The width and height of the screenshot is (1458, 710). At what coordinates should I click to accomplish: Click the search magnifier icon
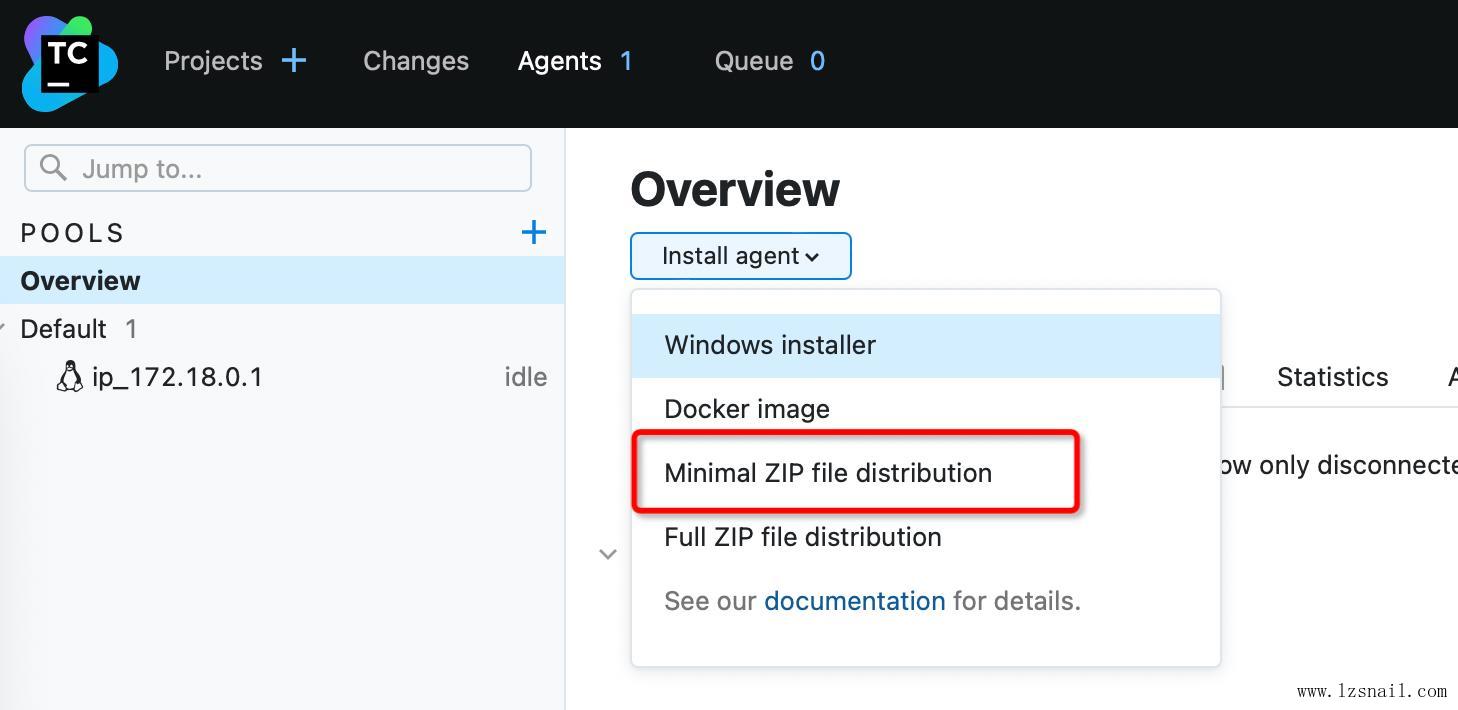tap(53, 168)
